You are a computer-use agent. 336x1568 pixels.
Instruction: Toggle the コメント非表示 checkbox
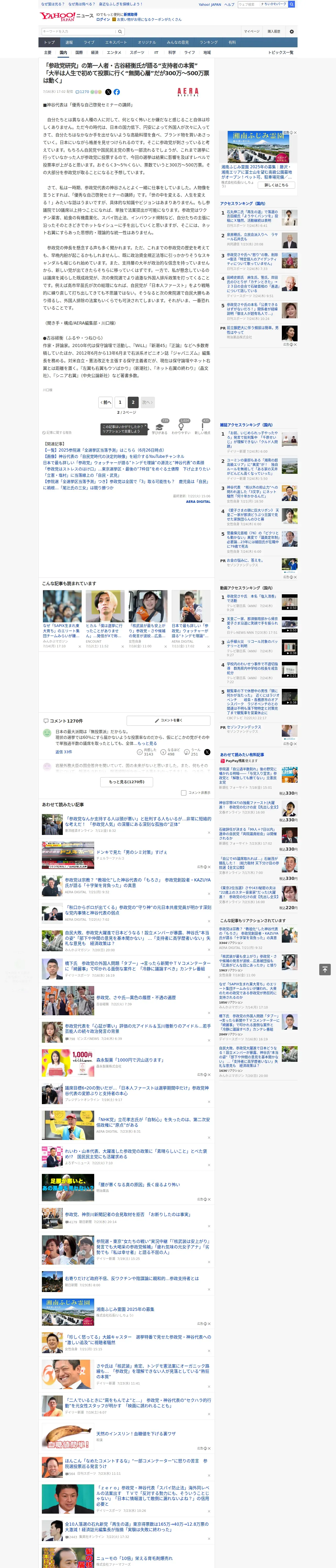pos(183,793)
